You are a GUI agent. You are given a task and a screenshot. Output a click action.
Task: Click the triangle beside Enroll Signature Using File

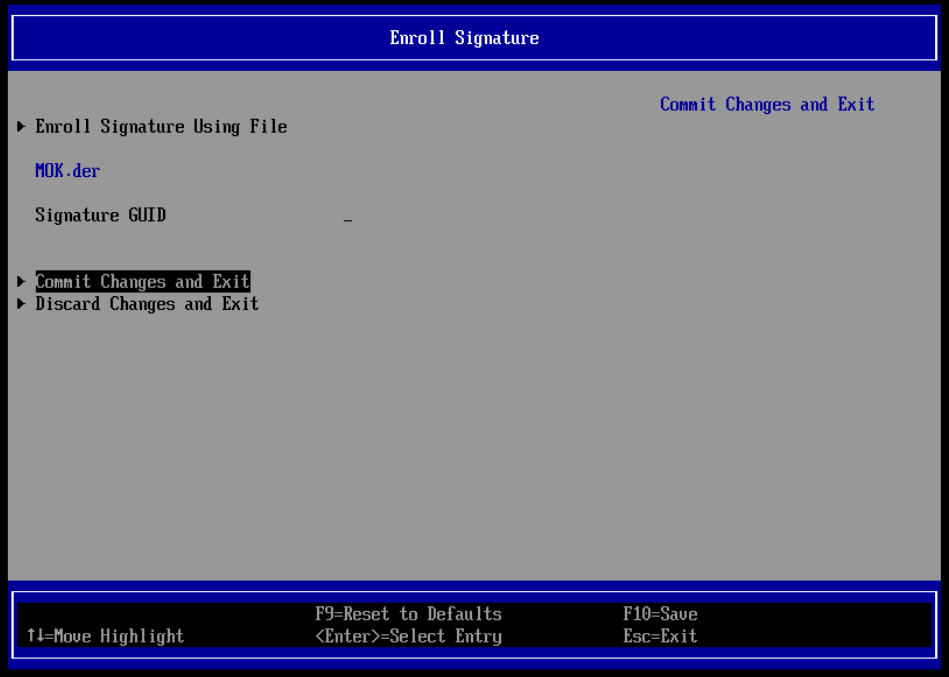(21, 127)
